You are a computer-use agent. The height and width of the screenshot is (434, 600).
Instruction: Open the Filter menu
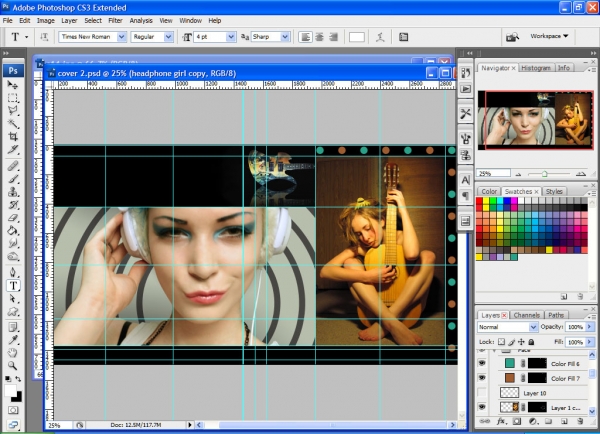click(115, 20)
